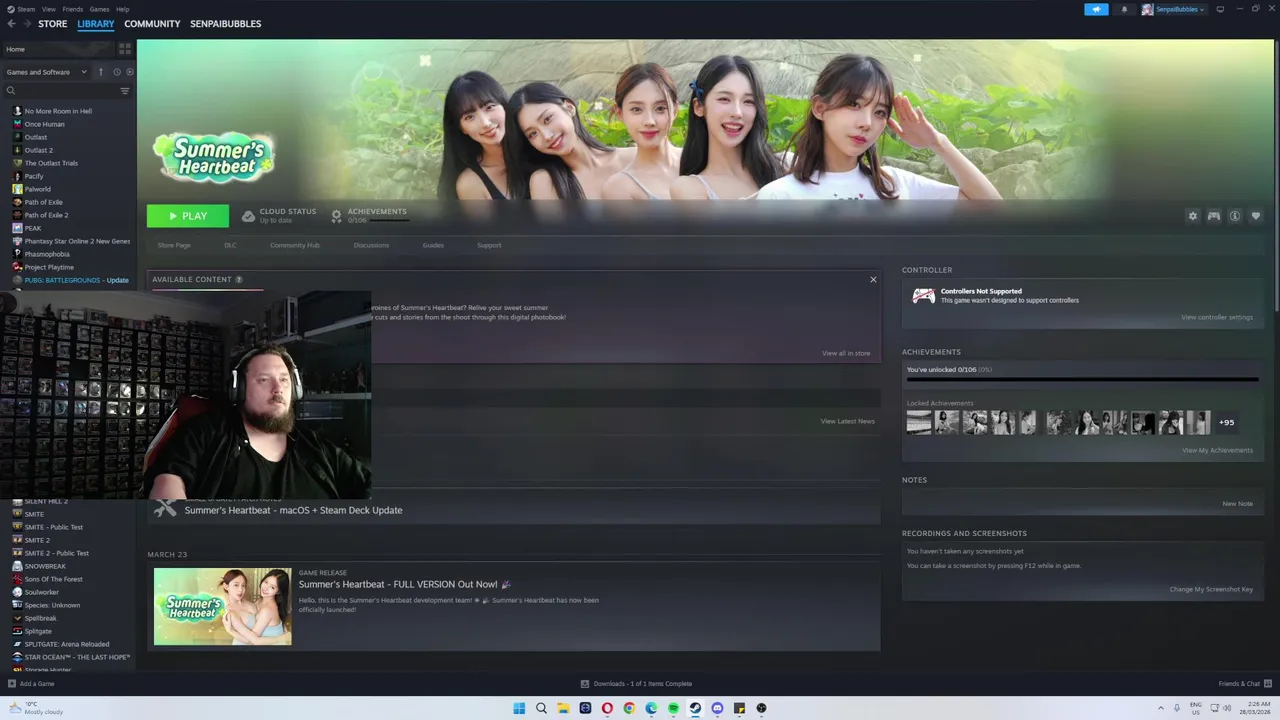Open the Games menu
The height and width of the screenshot is (720, 1280).
pos(99,9)
